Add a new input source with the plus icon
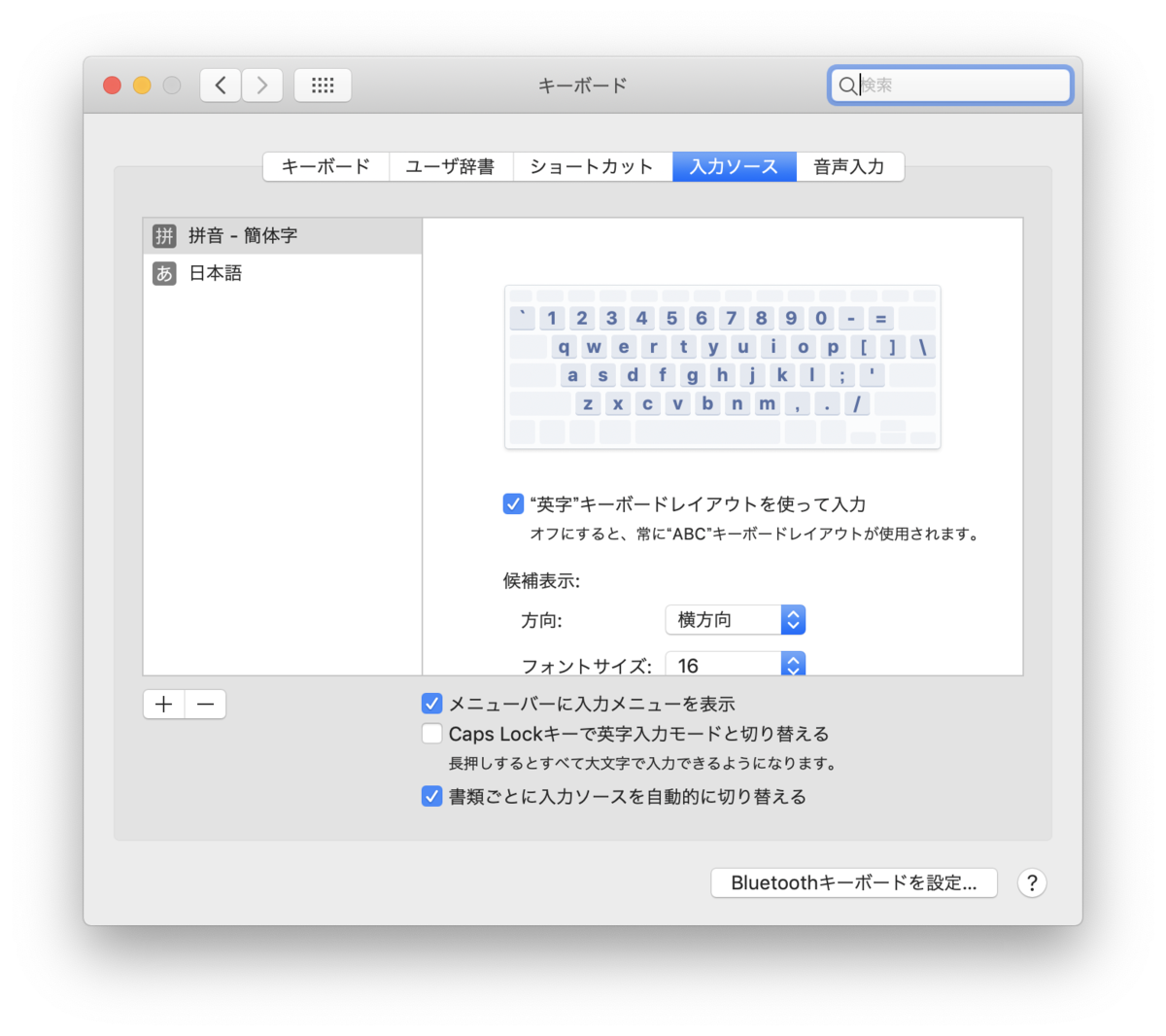 (x=163, y=704)
